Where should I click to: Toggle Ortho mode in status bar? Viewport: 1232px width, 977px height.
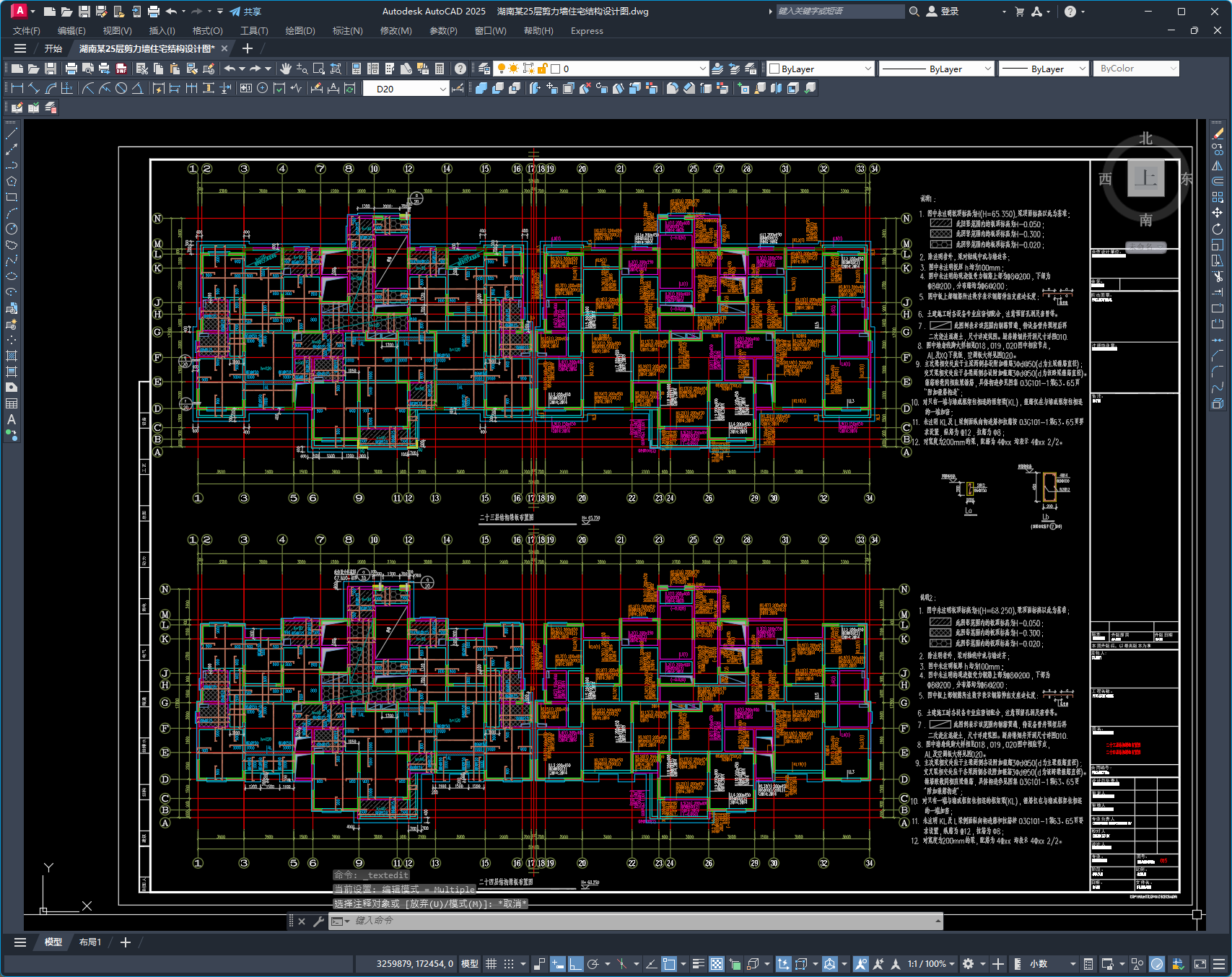point(575,964)
